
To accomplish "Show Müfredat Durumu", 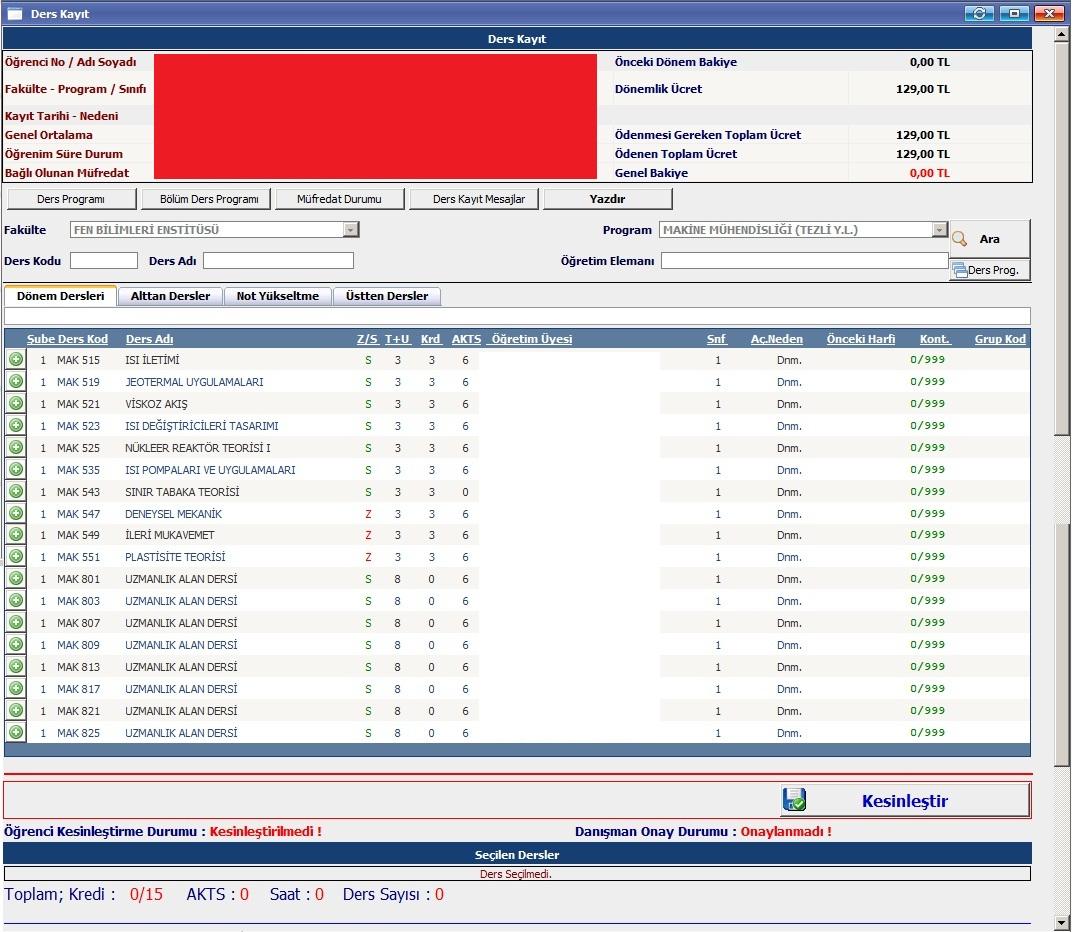I will 339,199.
